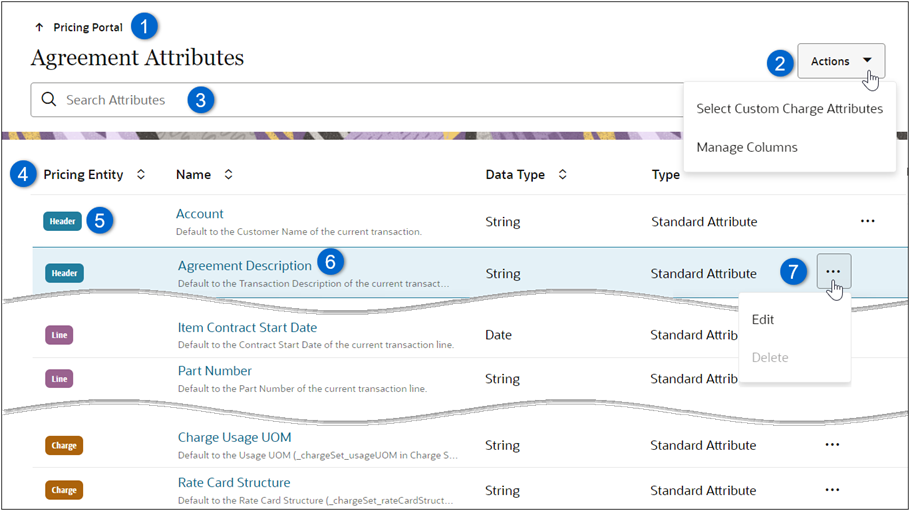This screenshot has height=511, width=910.
Task: Open Item Contract Start Date link
Action: pos(247,328)
